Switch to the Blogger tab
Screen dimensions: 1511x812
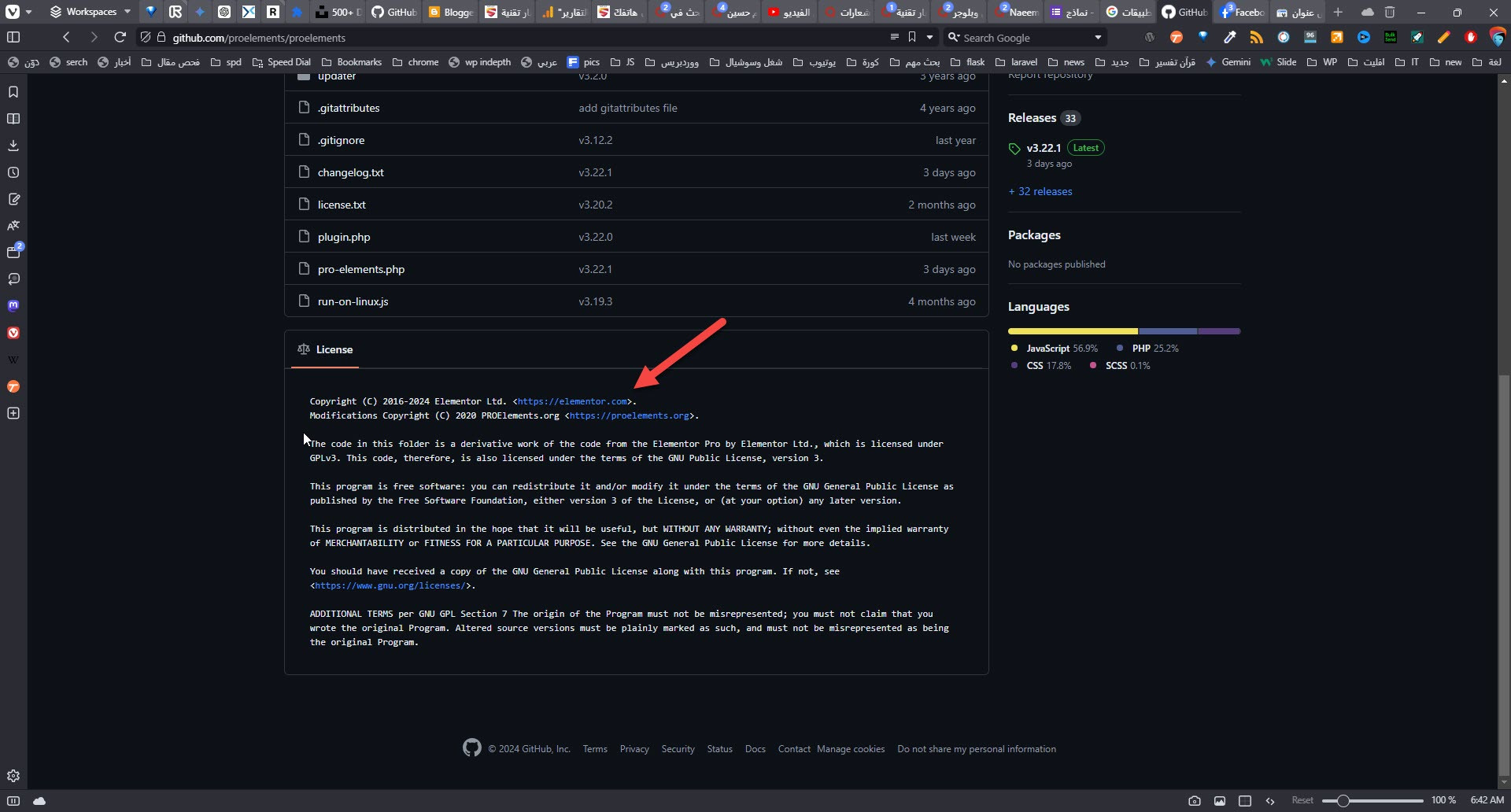pyautogui.click(x=451, y=12)
